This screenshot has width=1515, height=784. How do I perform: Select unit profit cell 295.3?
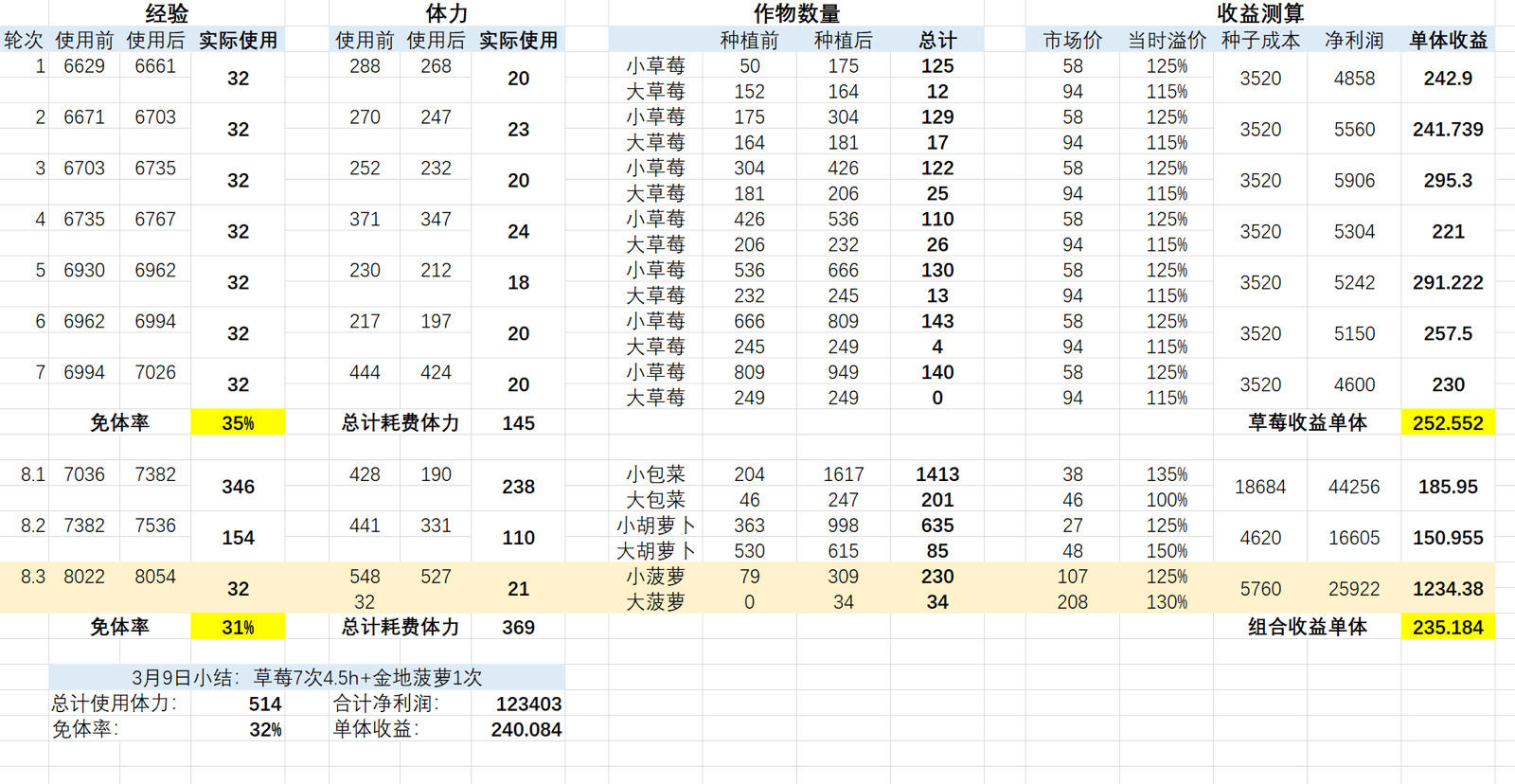point(1448,180)
